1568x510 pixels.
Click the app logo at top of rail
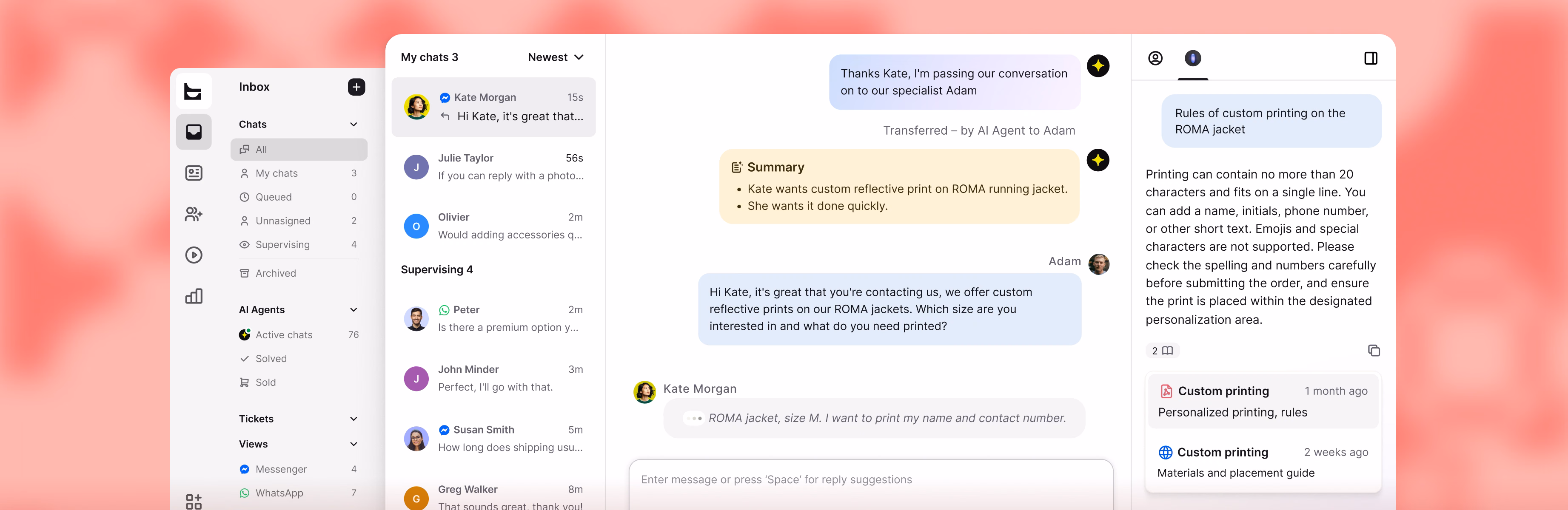point(194,91)
